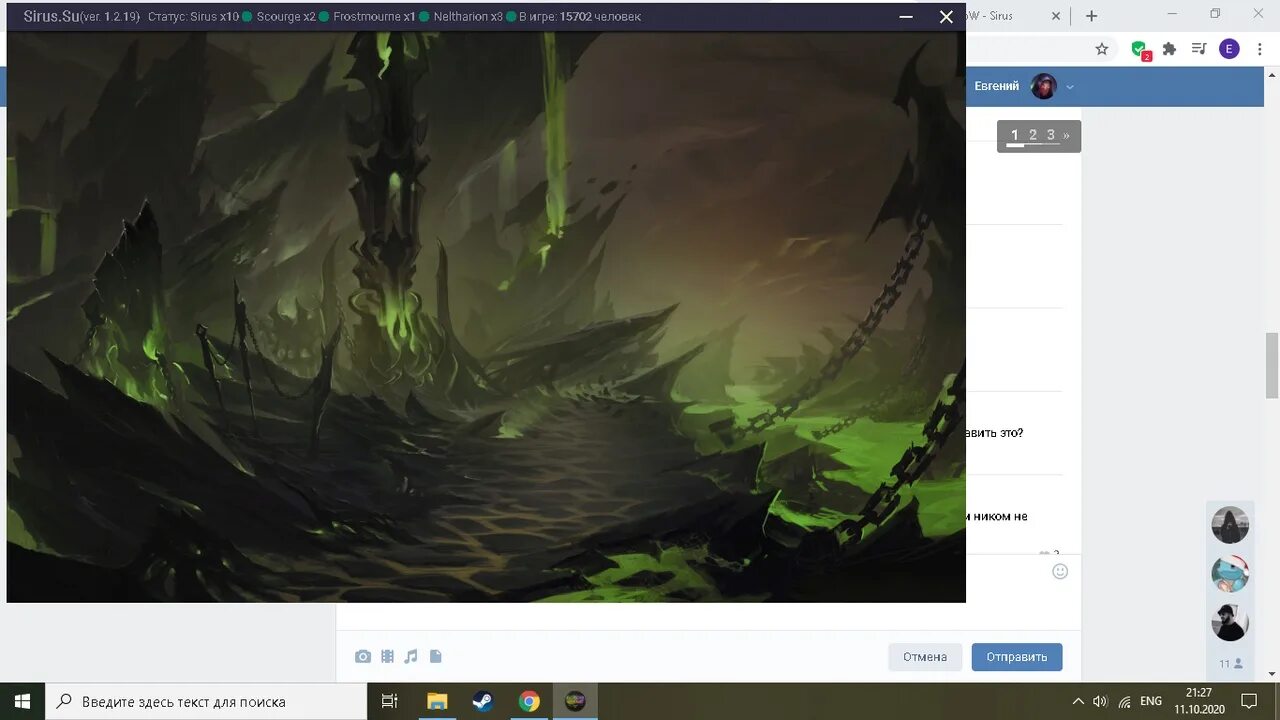Close the Sirus browser tab

pos(1056,16)
